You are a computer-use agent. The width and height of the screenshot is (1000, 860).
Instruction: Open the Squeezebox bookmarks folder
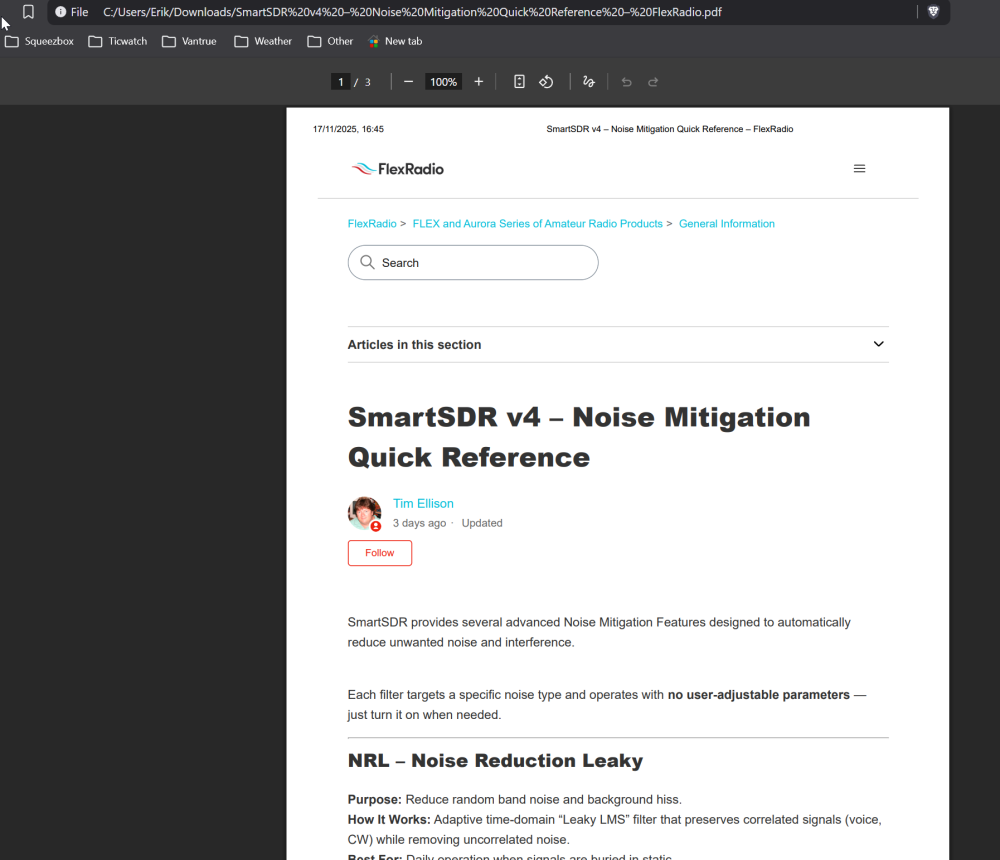pos(40,41)
